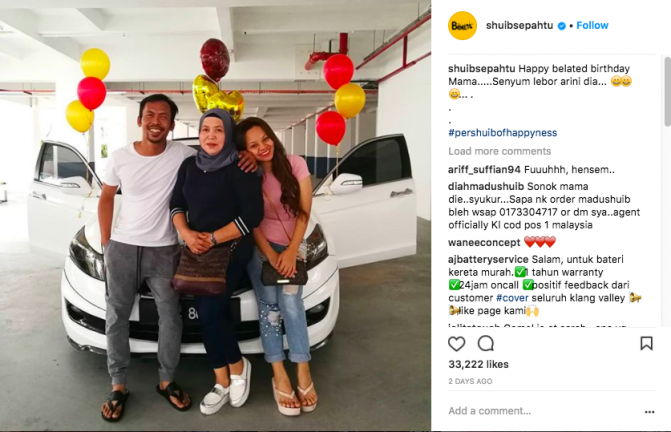Open comments via speech bubble icon

point(486,343)
